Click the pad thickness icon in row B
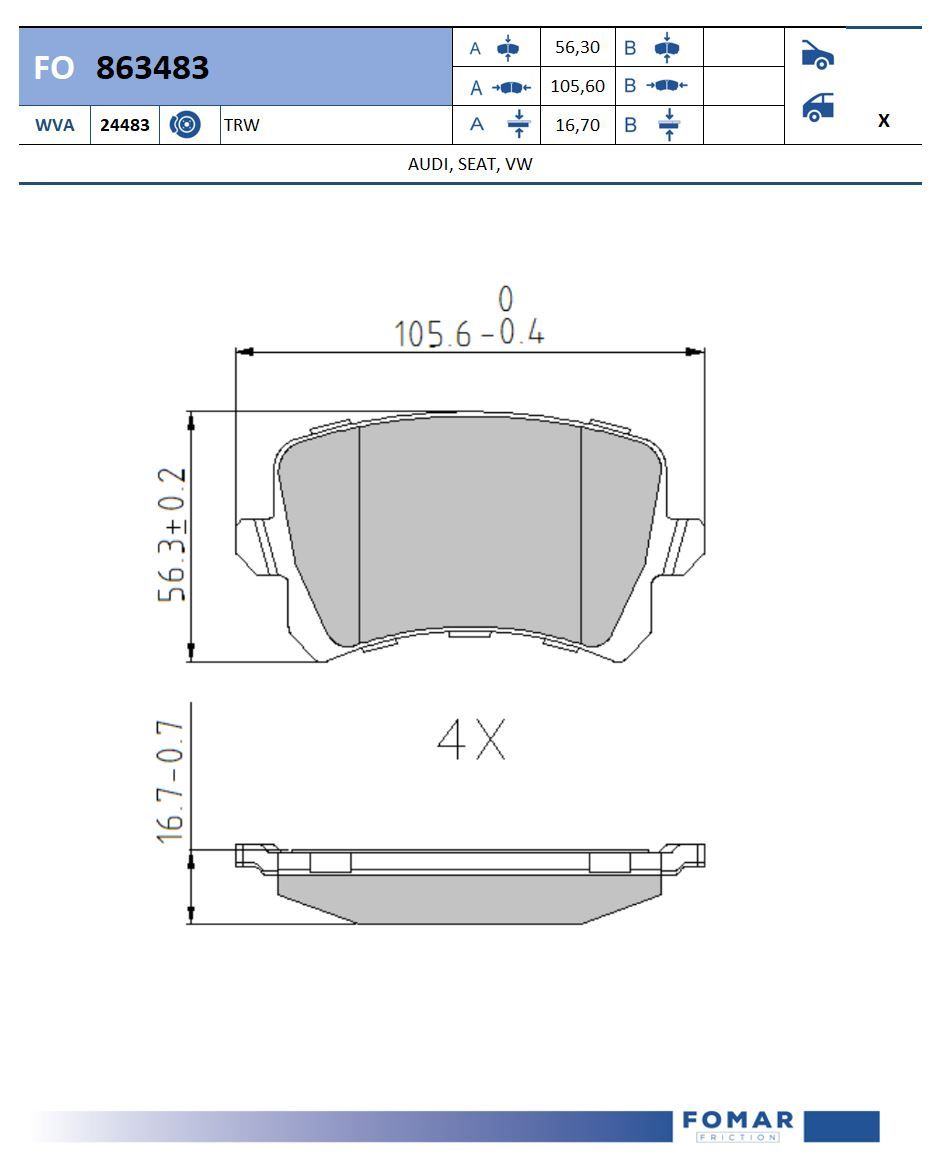Screen dimensions: 947x1164 point(669,125)
